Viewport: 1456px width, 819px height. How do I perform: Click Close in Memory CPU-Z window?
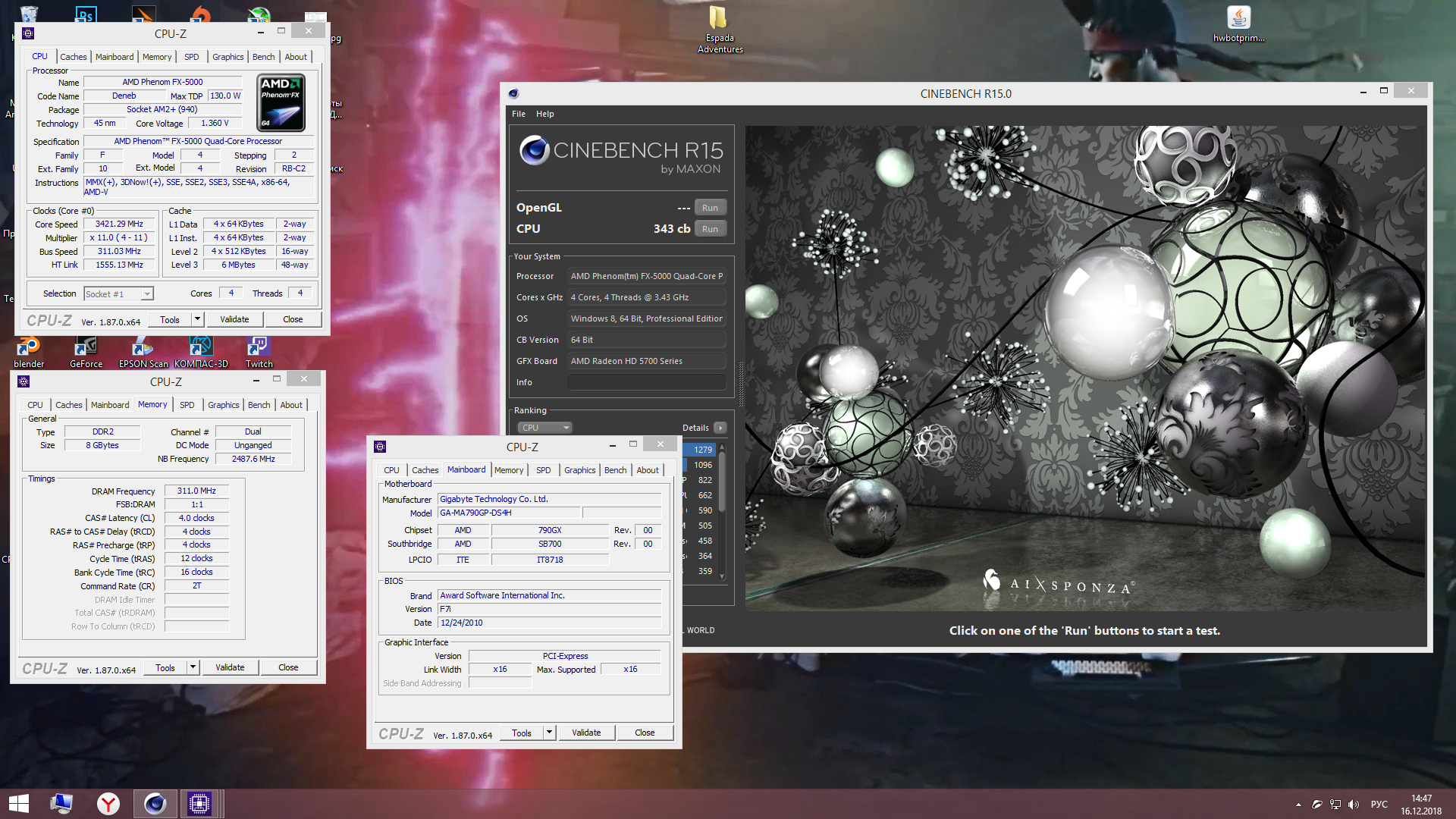click(288, 667)
